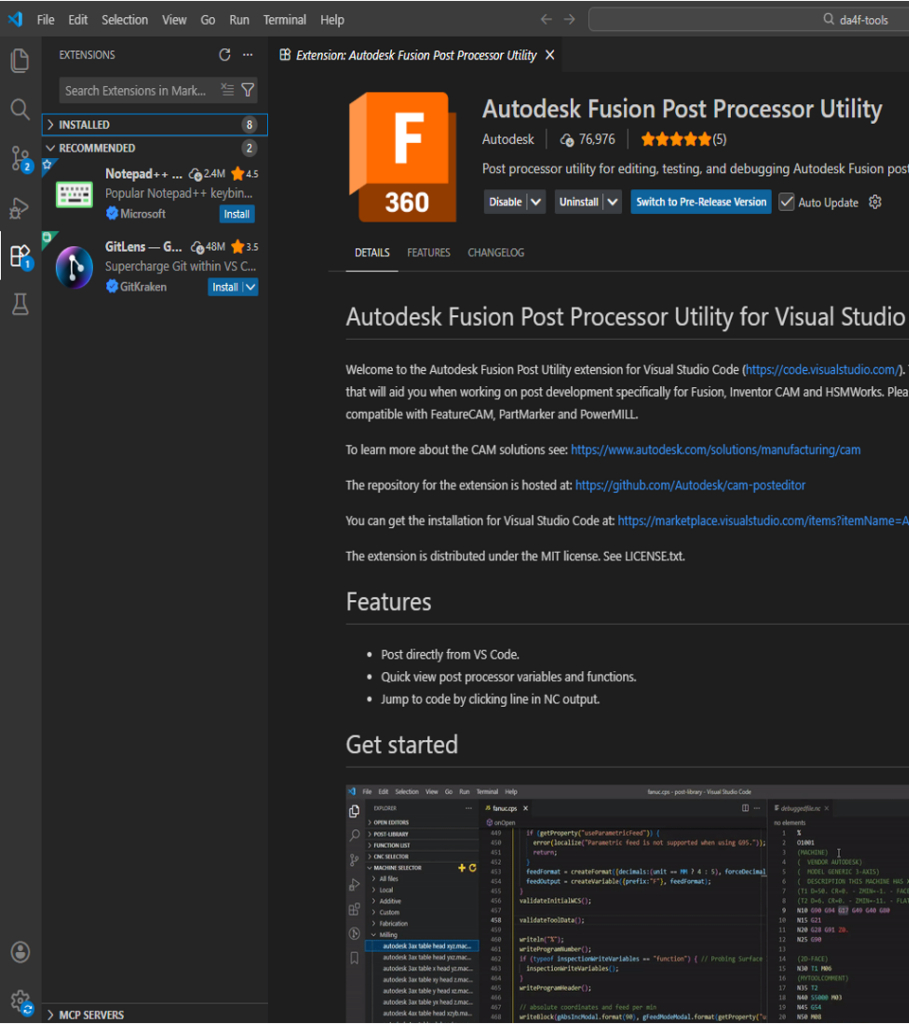Install the Notepad++ keymap extension
The width and height of the screenshot is (909, 1024).
click(x=237, y=214)
